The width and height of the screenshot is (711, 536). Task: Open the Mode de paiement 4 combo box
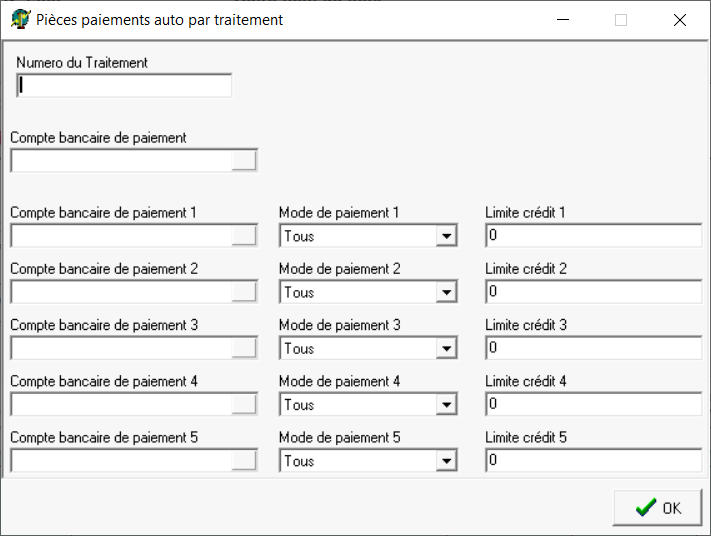pyautogui.click(x=446, y=405)
